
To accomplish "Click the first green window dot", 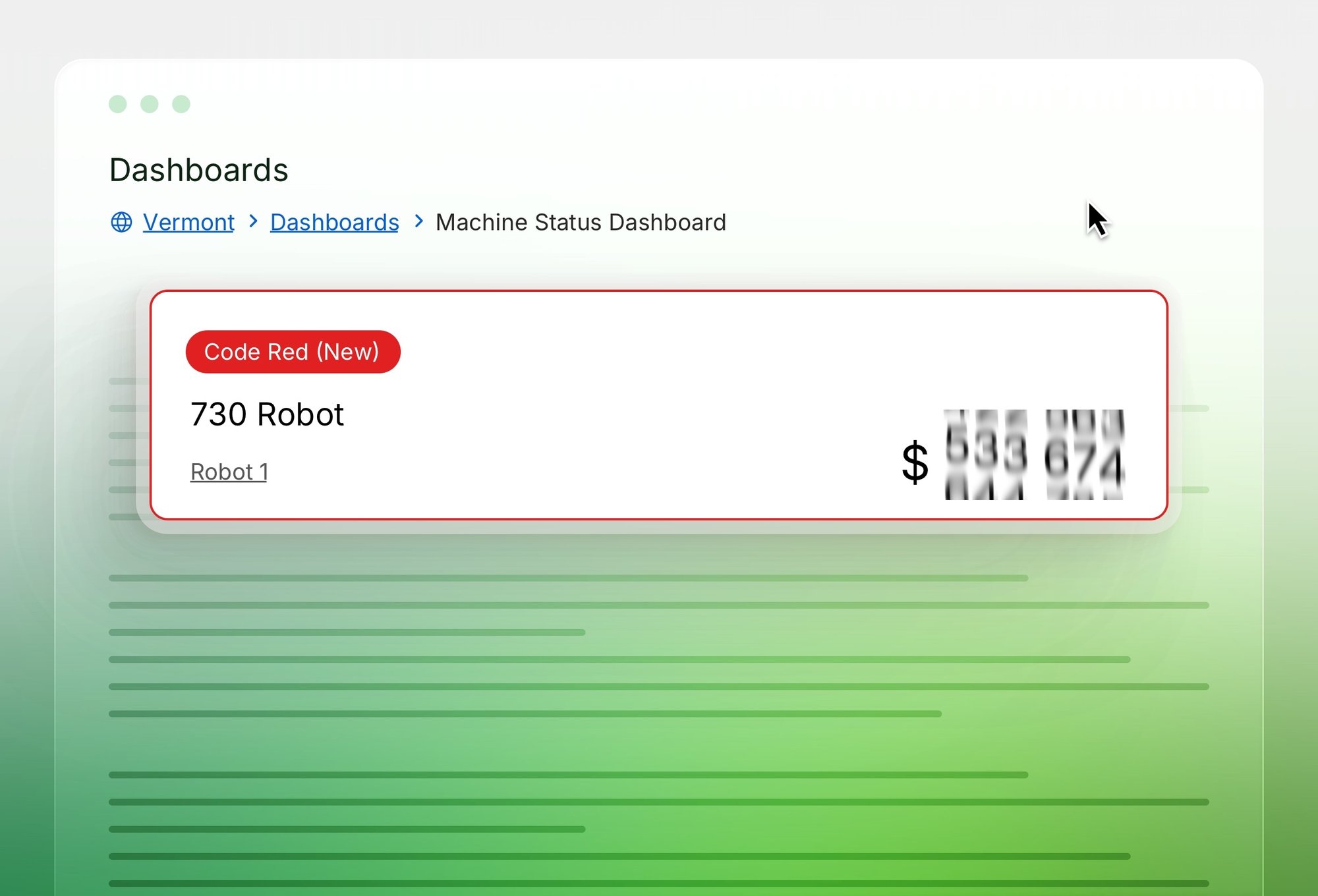I will 118,104.
